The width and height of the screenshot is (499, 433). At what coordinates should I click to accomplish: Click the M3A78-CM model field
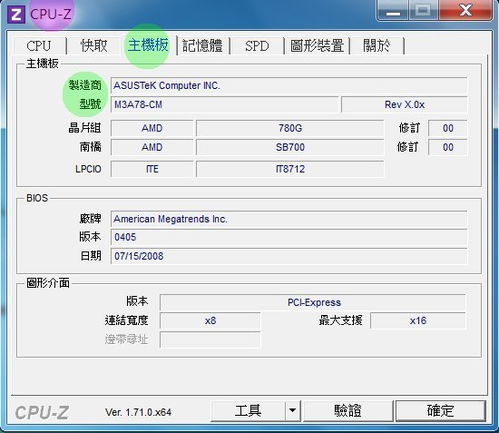pyautogui.click(x=224, y=105)
